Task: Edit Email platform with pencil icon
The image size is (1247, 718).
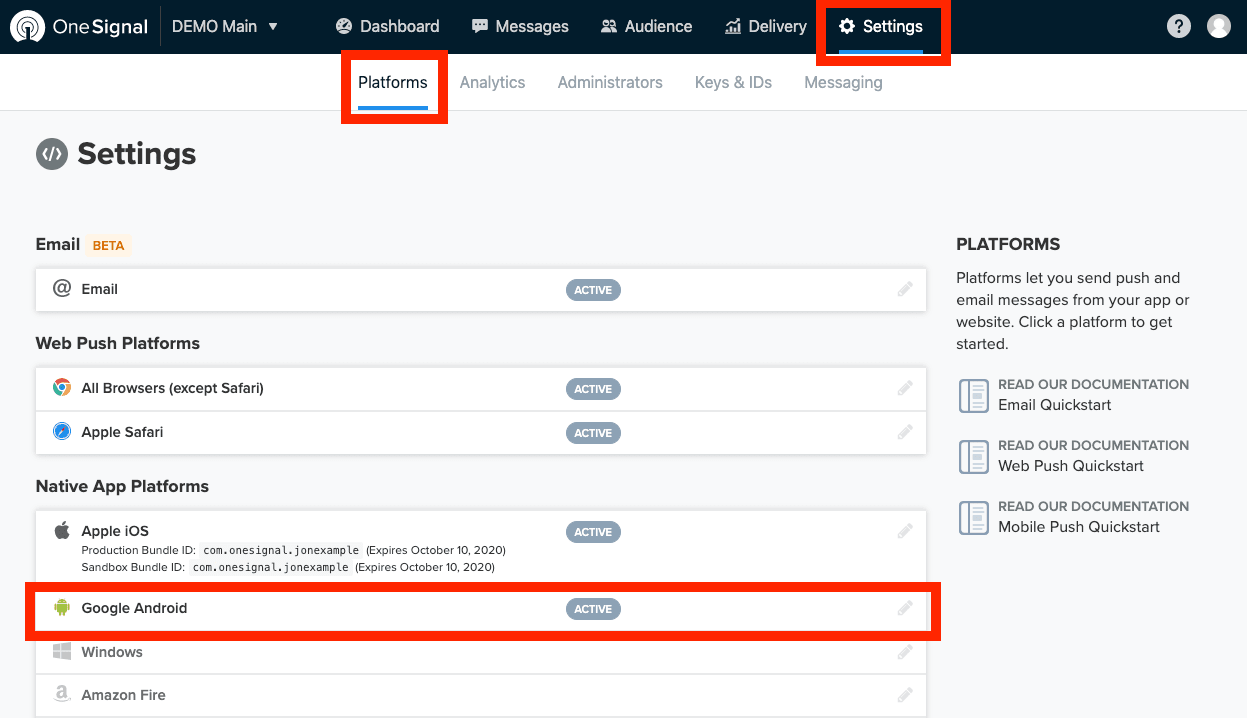Action: 905,289
